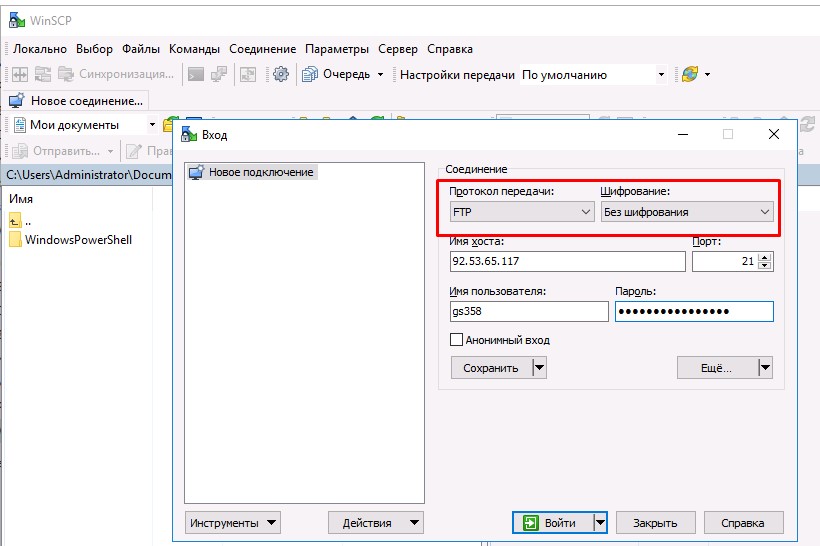Click the Справка button in login dialog
Screen dimensions: 820x546
[743, 522]
